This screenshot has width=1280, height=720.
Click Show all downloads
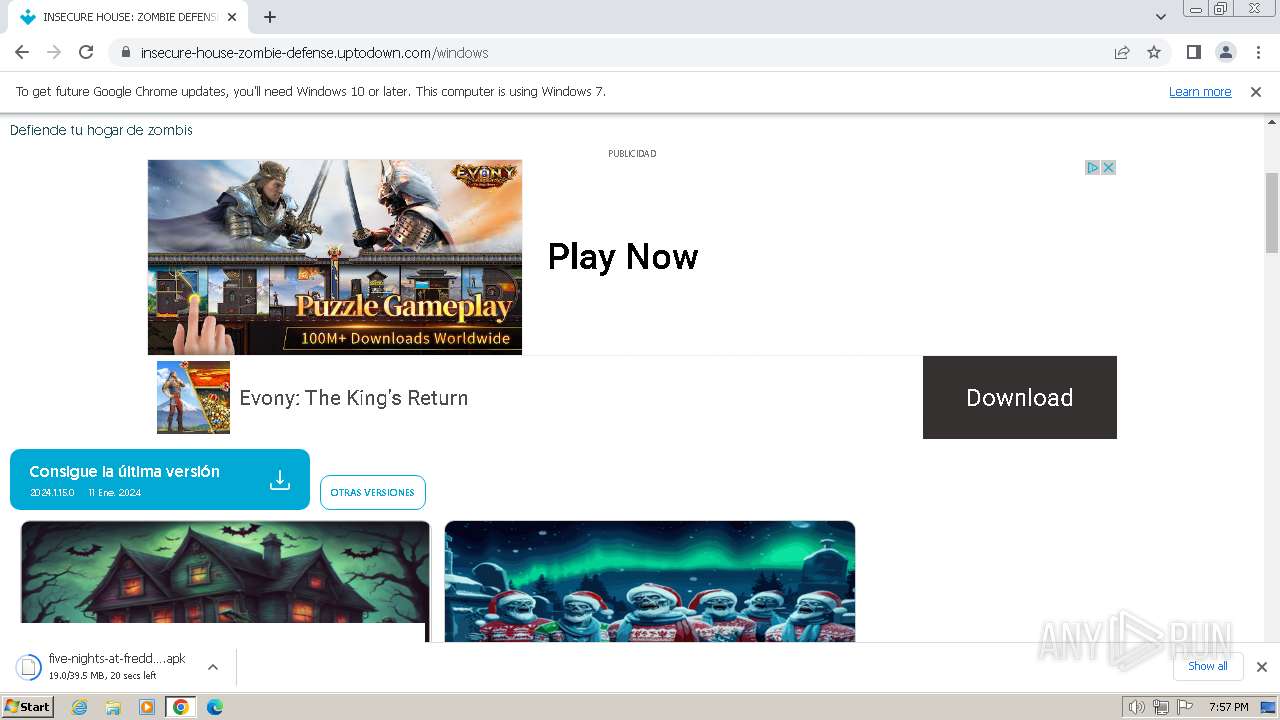click(1208, 666)
